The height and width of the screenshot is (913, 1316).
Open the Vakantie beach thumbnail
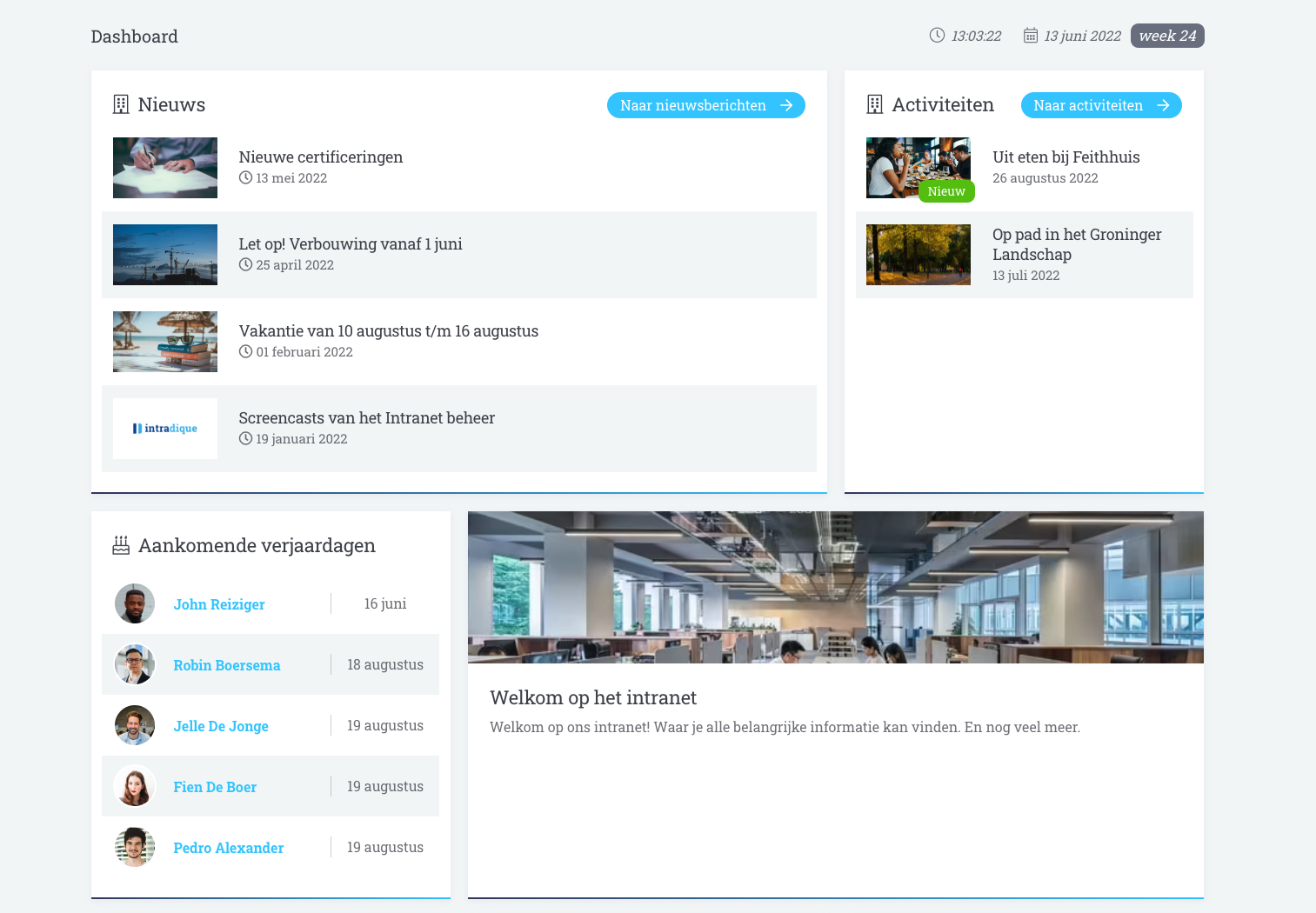(x=165, y=342)
